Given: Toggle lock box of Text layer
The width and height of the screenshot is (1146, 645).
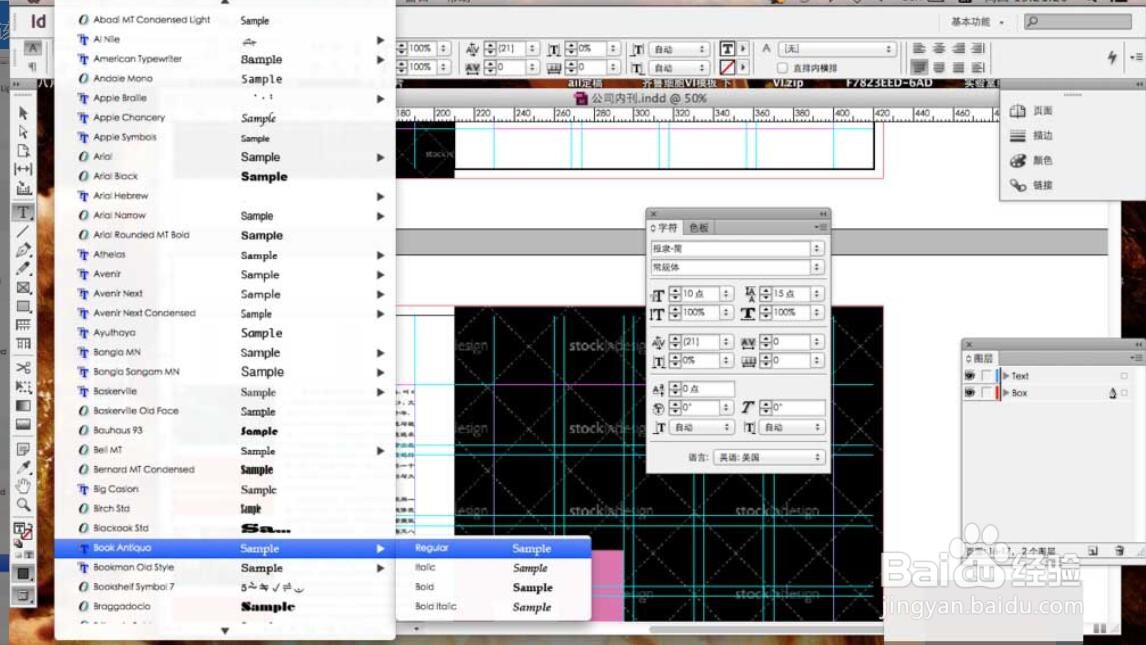Looking at the screenshot, I should pos(986,375).
